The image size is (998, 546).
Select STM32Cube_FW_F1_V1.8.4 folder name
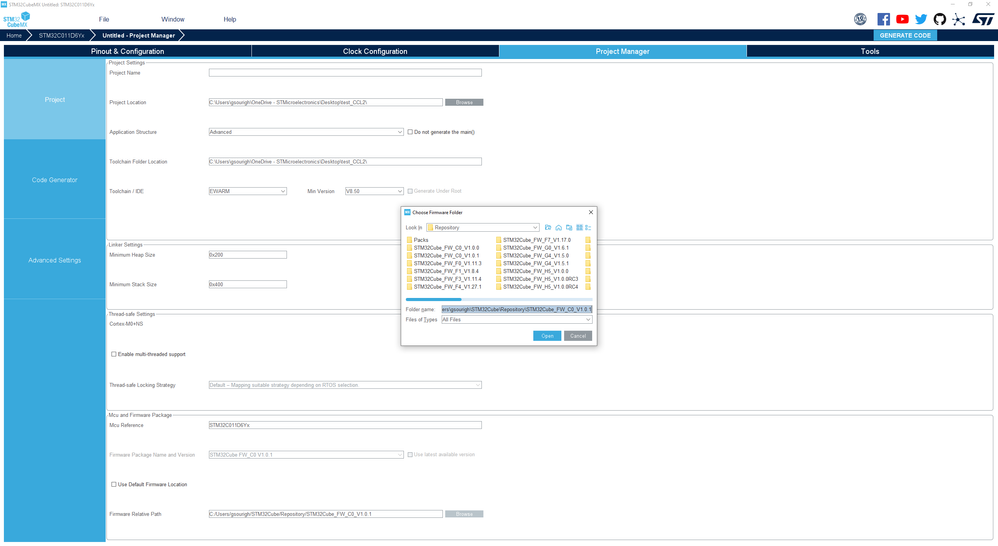446,271
